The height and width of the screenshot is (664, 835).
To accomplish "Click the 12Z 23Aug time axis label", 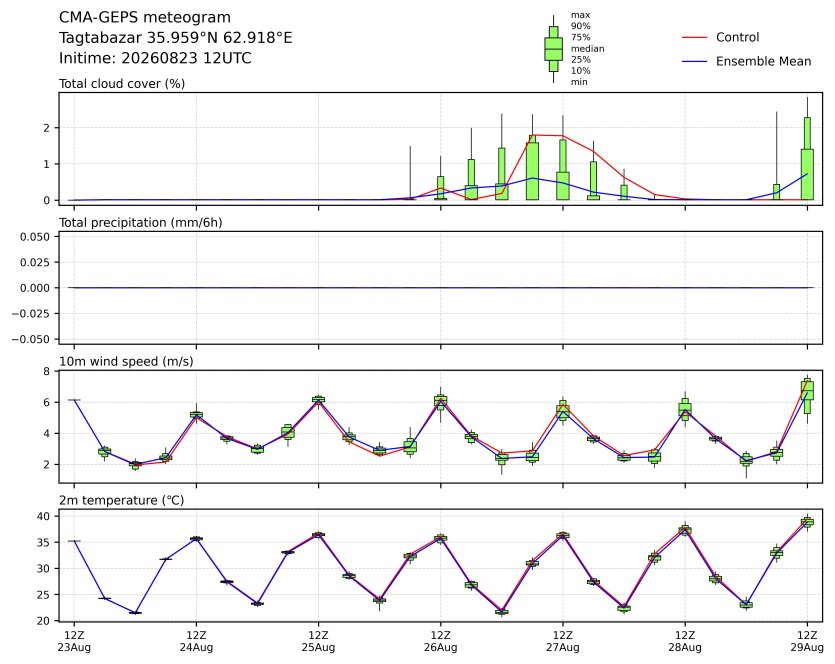I will click(x=74, y=642).
